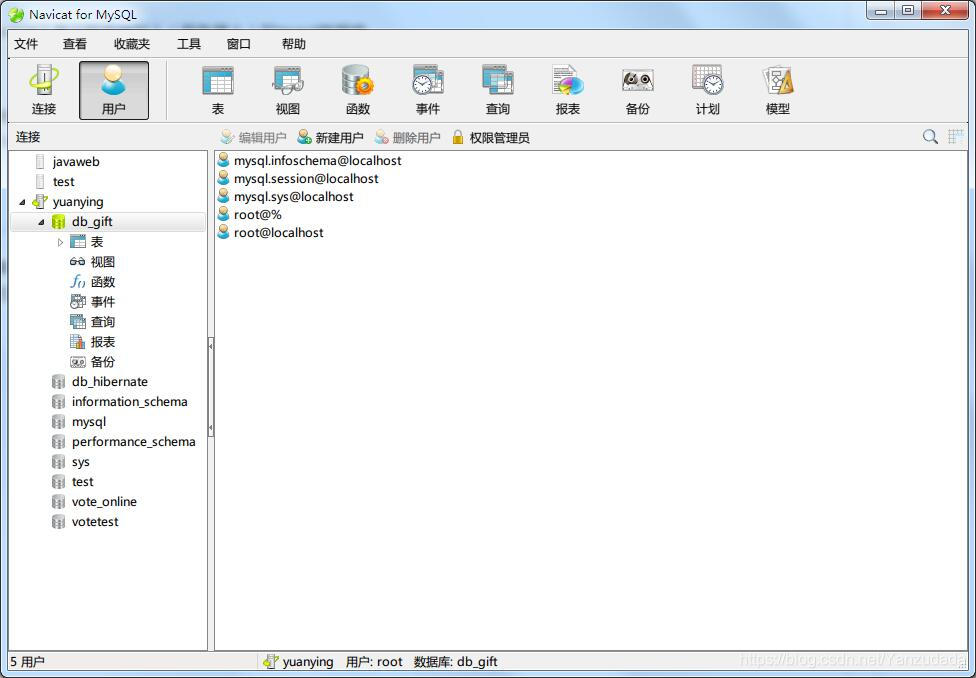
Task: Click the 连接 panel header label
Action: pyautogui.click(x=28, y=137)
